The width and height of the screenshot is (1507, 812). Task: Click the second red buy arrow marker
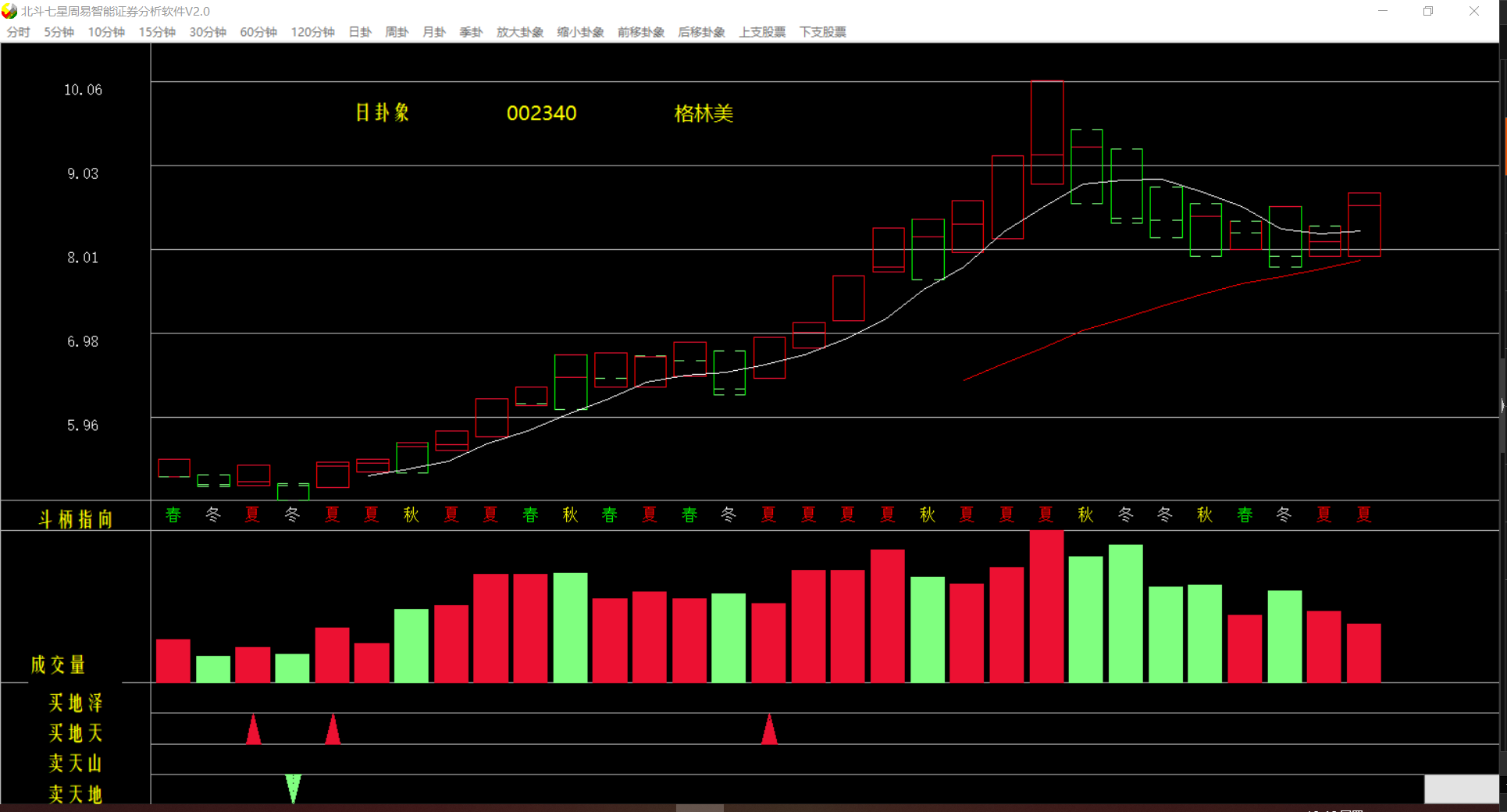coord(333,729)
